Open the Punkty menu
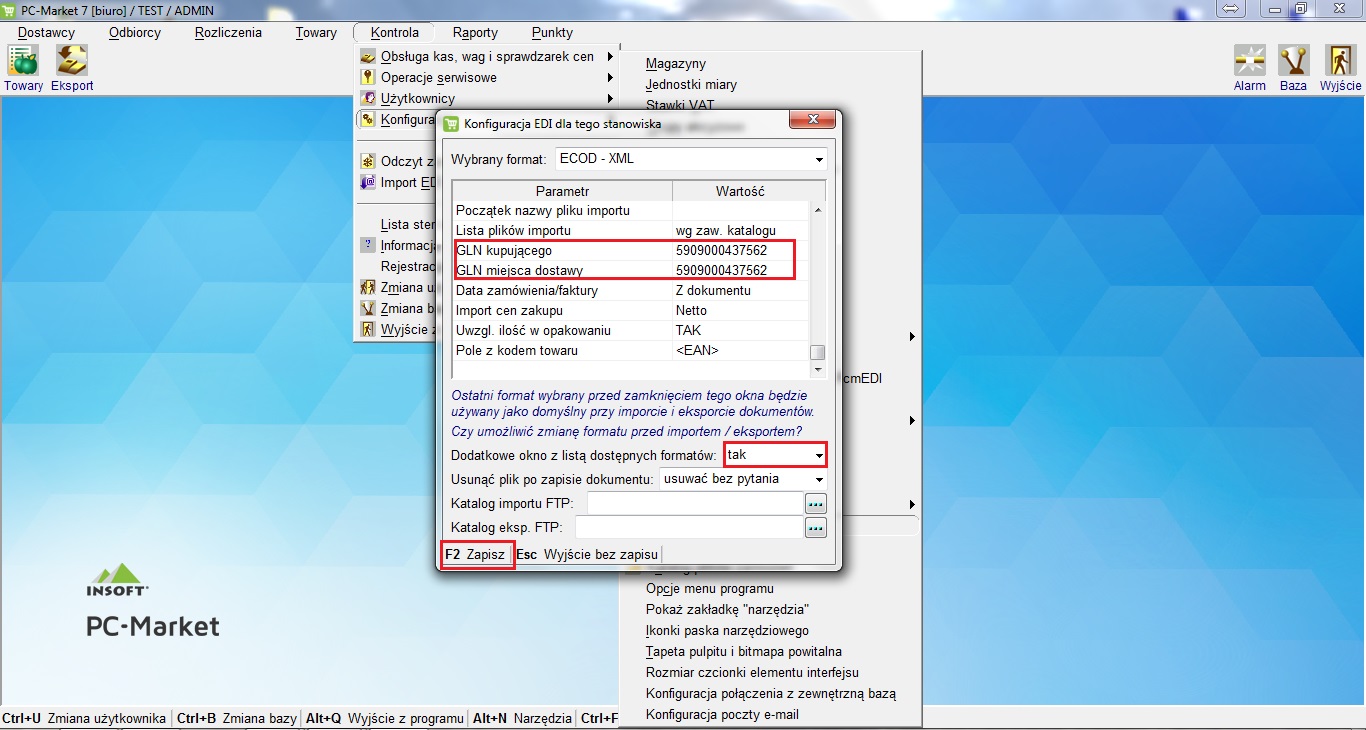 pos(552,32)
